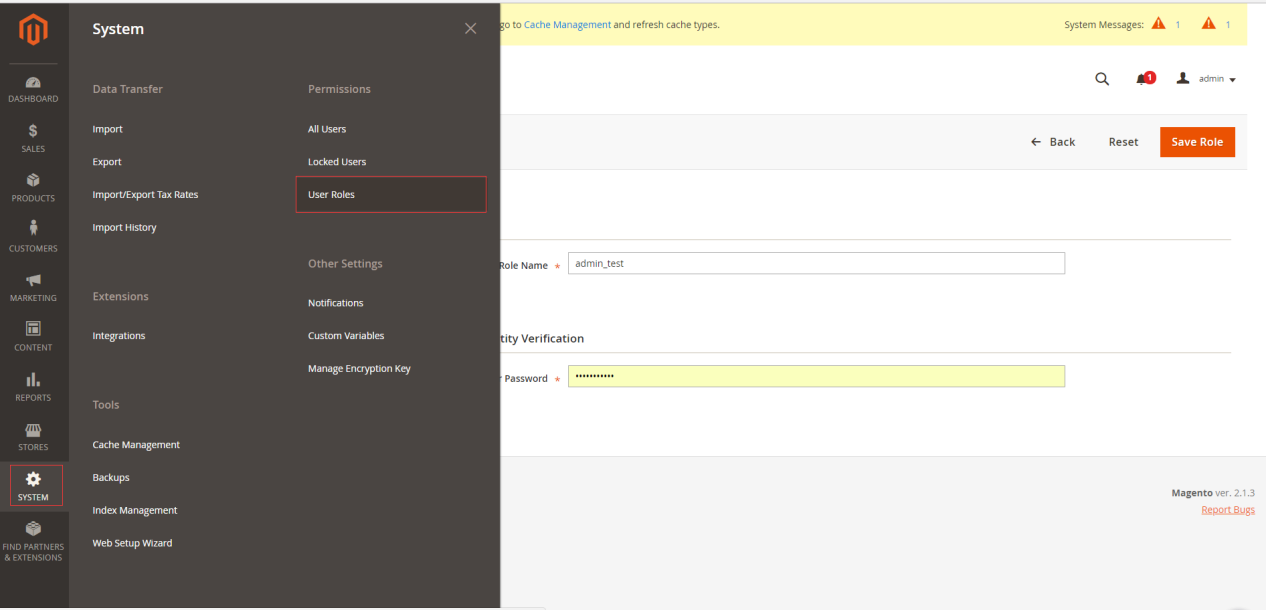Viewport: 1266px width, 610px height.
Task: Open Cache Management under Tools
Action: click(136, 445)
